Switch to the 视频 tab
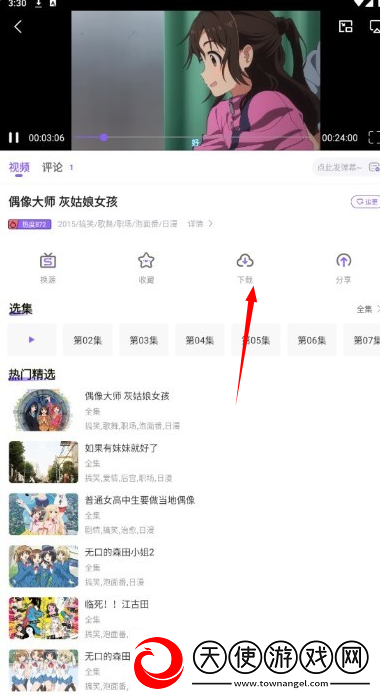Screen dimensions: 380x695 pos(19,167)
